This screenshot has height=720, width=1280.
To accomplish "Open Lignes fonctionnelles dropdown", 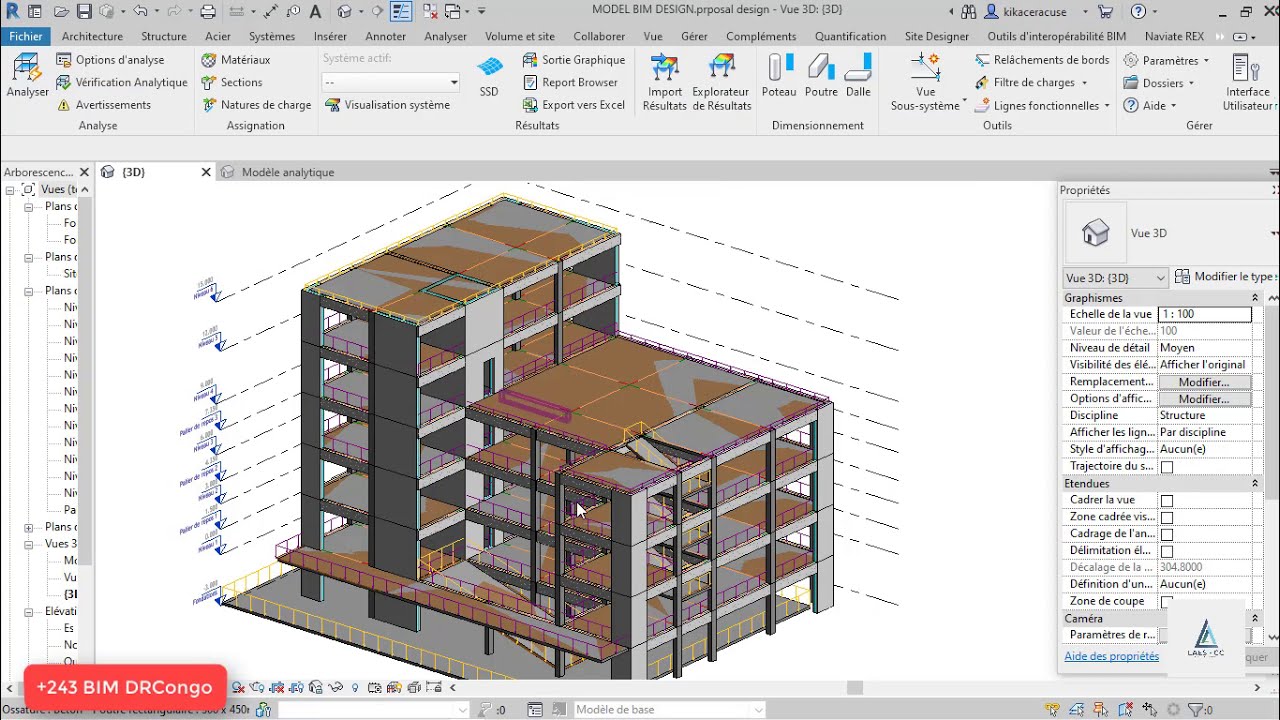I will tap(1042, 105).
